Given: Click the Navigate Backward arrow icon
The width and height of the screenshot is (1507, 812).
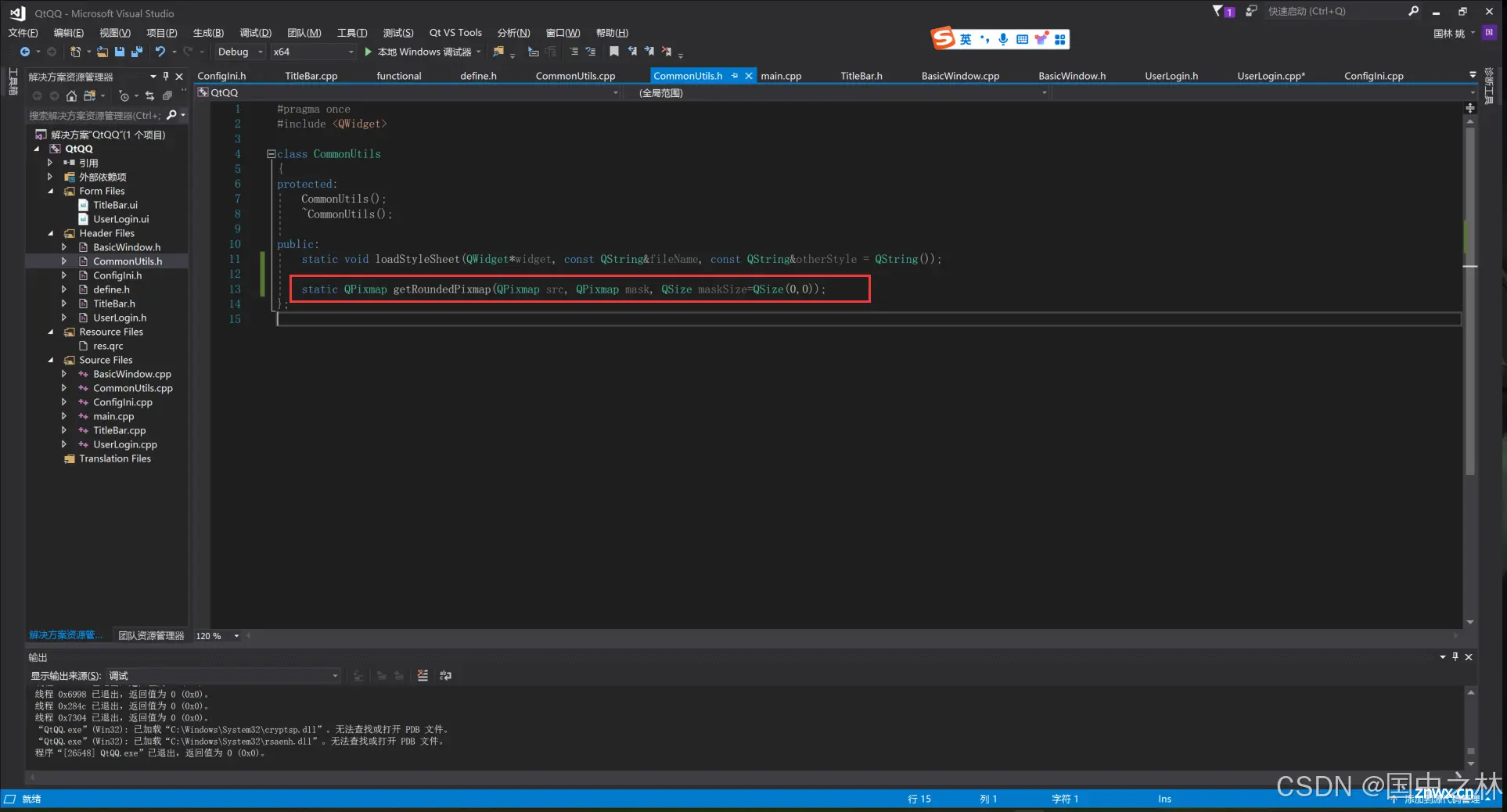Looking at the screenshot, I should point(25,52).
